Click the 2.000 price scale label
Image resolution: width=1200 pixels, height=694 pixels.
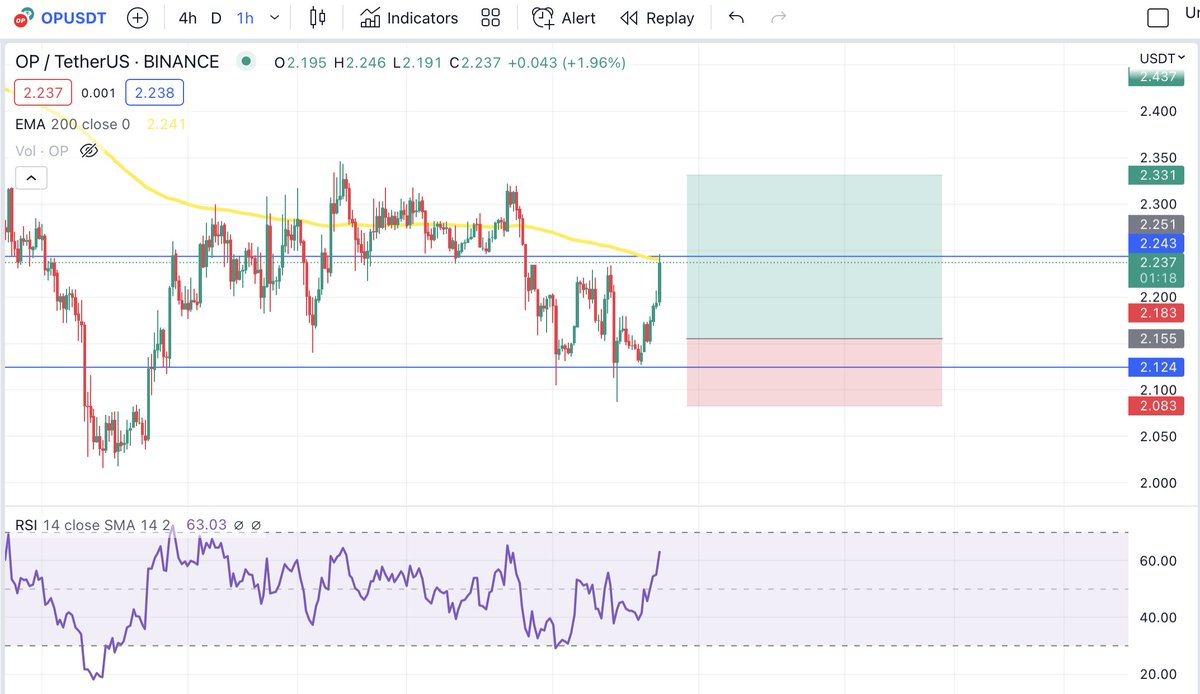click(x=1160, y=483)
